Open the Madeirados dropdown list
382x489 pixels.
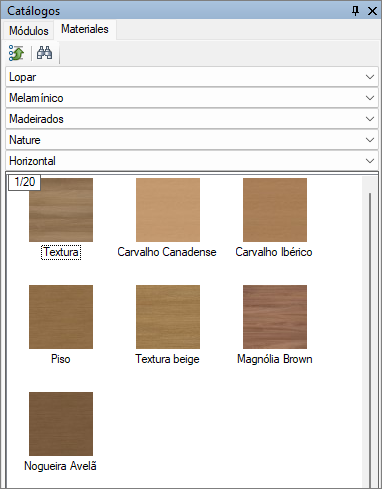(192, 119)
